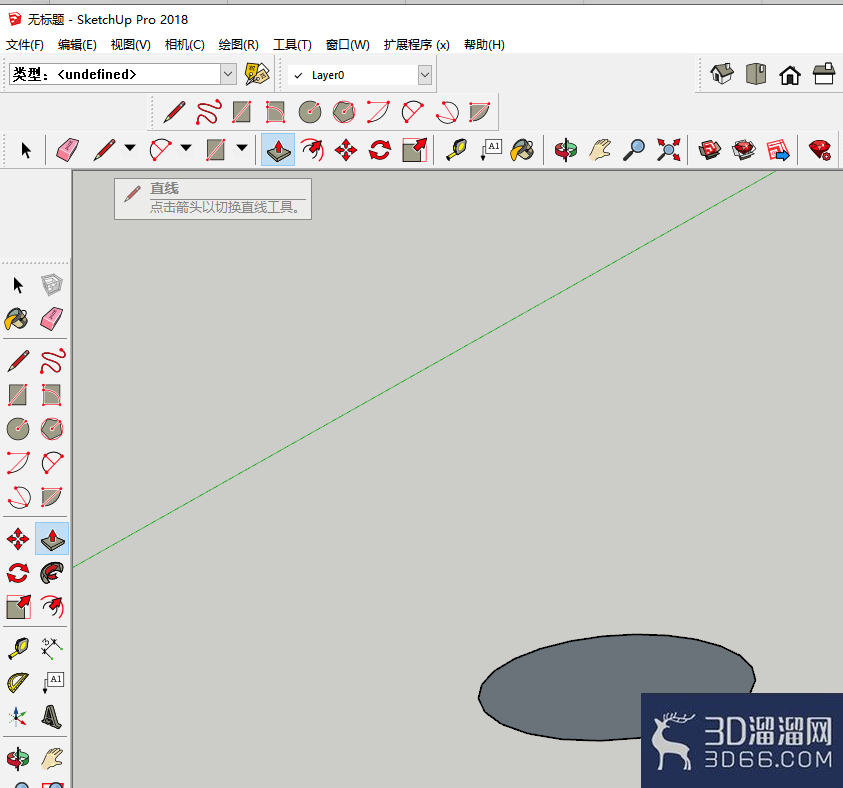The height and width of the screenshot is (788, 843).
Task: Select the Tape Measure tool in main toolbar
Action: [x=456, y=150]
